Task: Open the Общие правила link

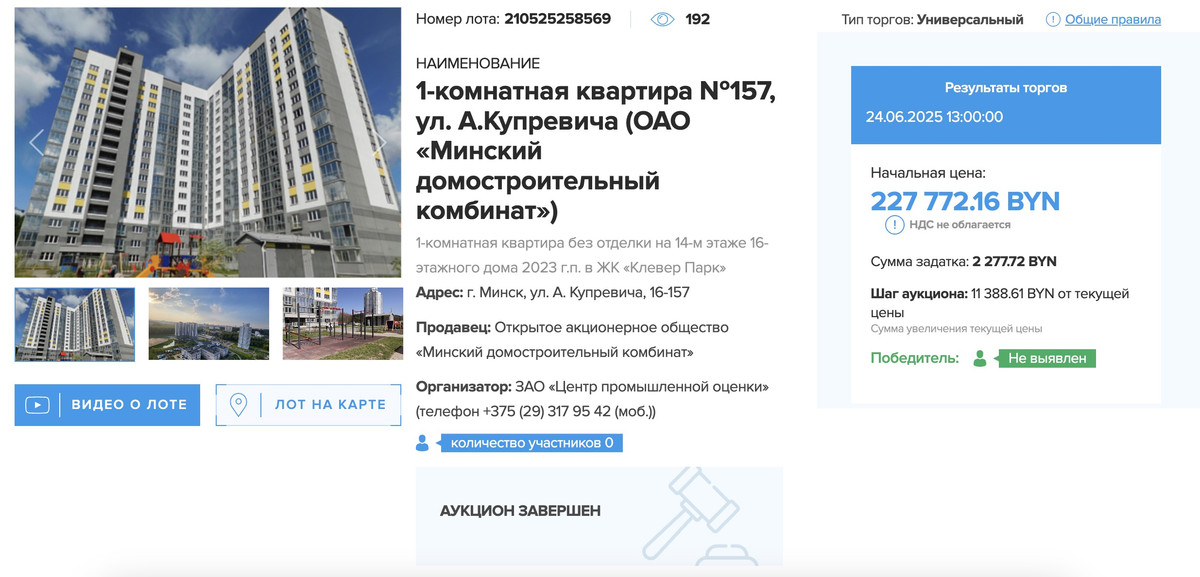Action: tap(1113, 19)
